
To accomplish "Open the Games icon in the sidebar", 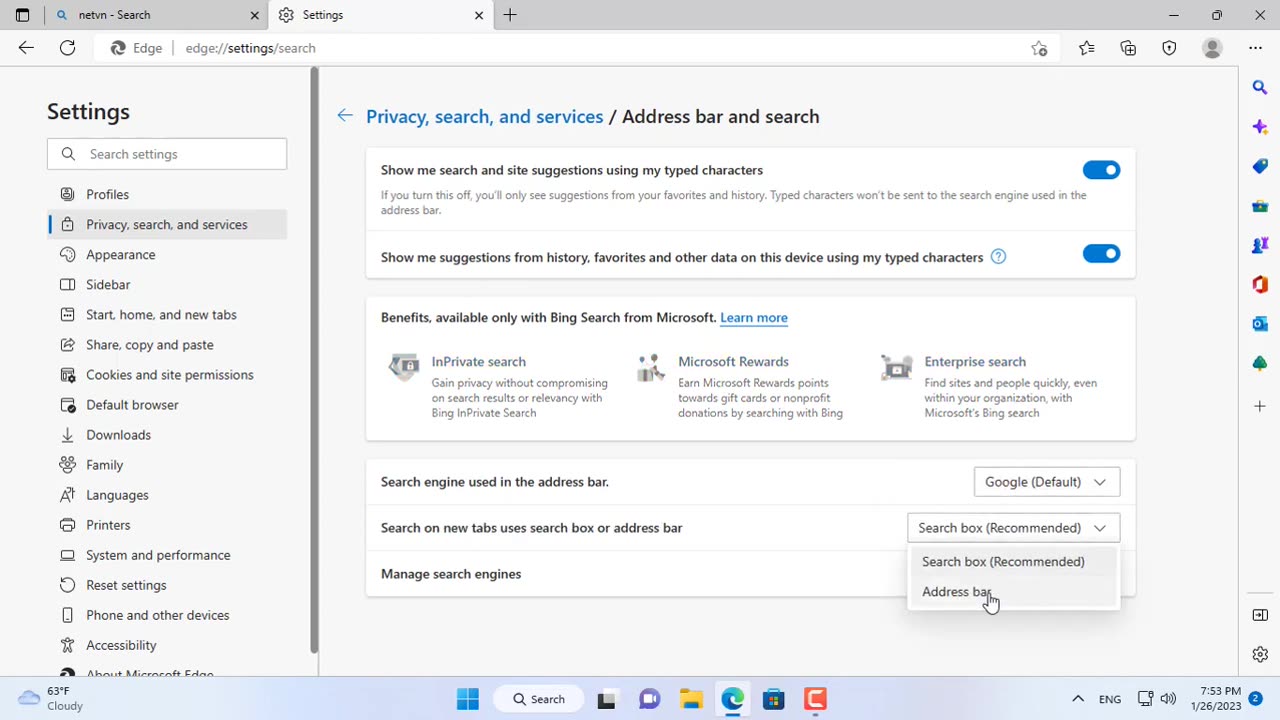I will [1260, 245].
